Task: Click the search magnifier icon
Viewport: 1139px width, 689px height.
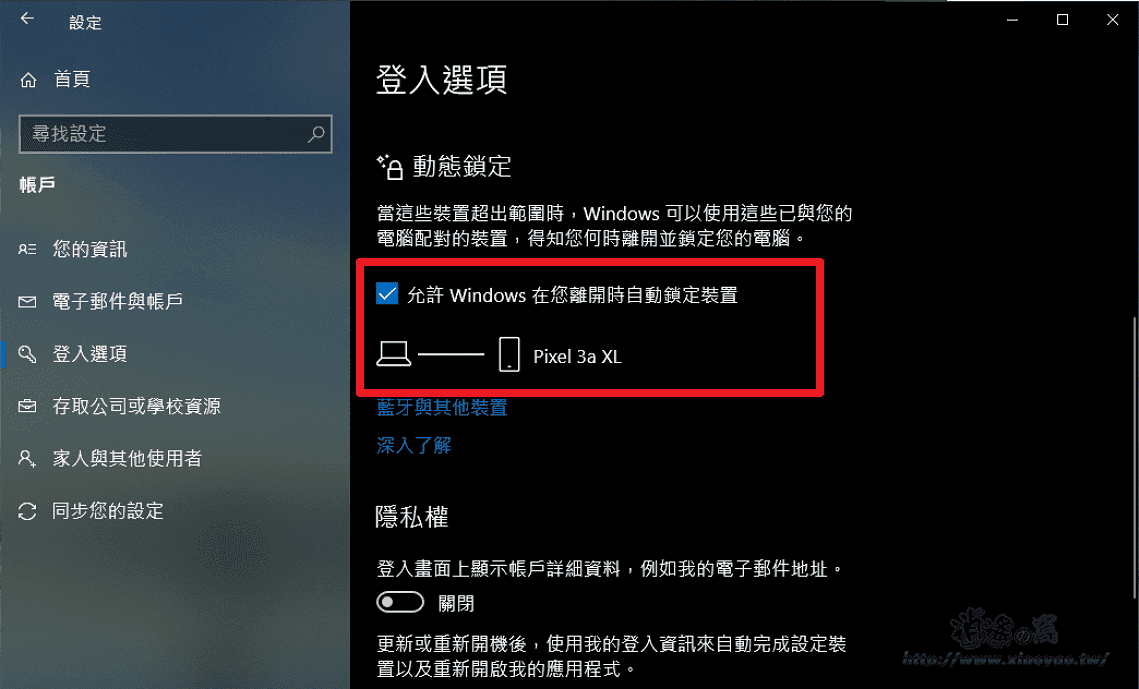Action: coord(316,134)
